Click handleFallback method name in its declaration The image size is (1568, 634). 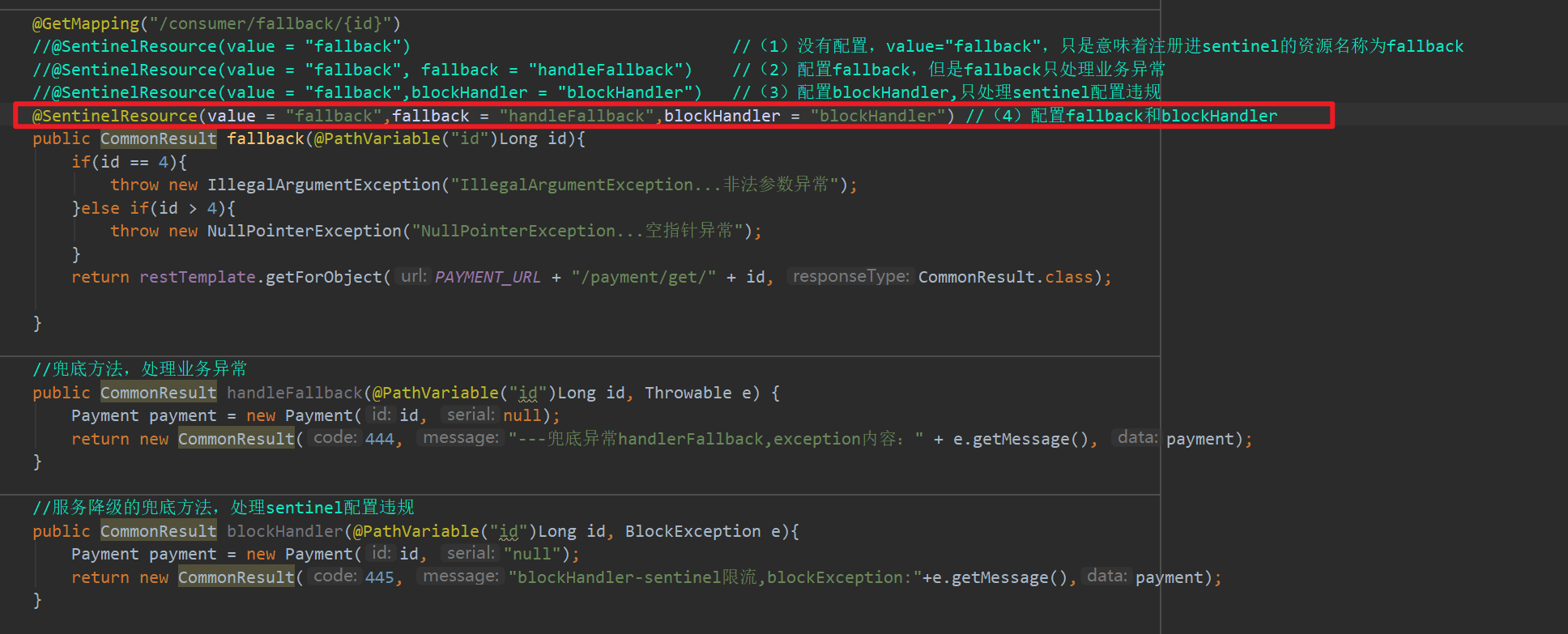click(x=295, y=393)
